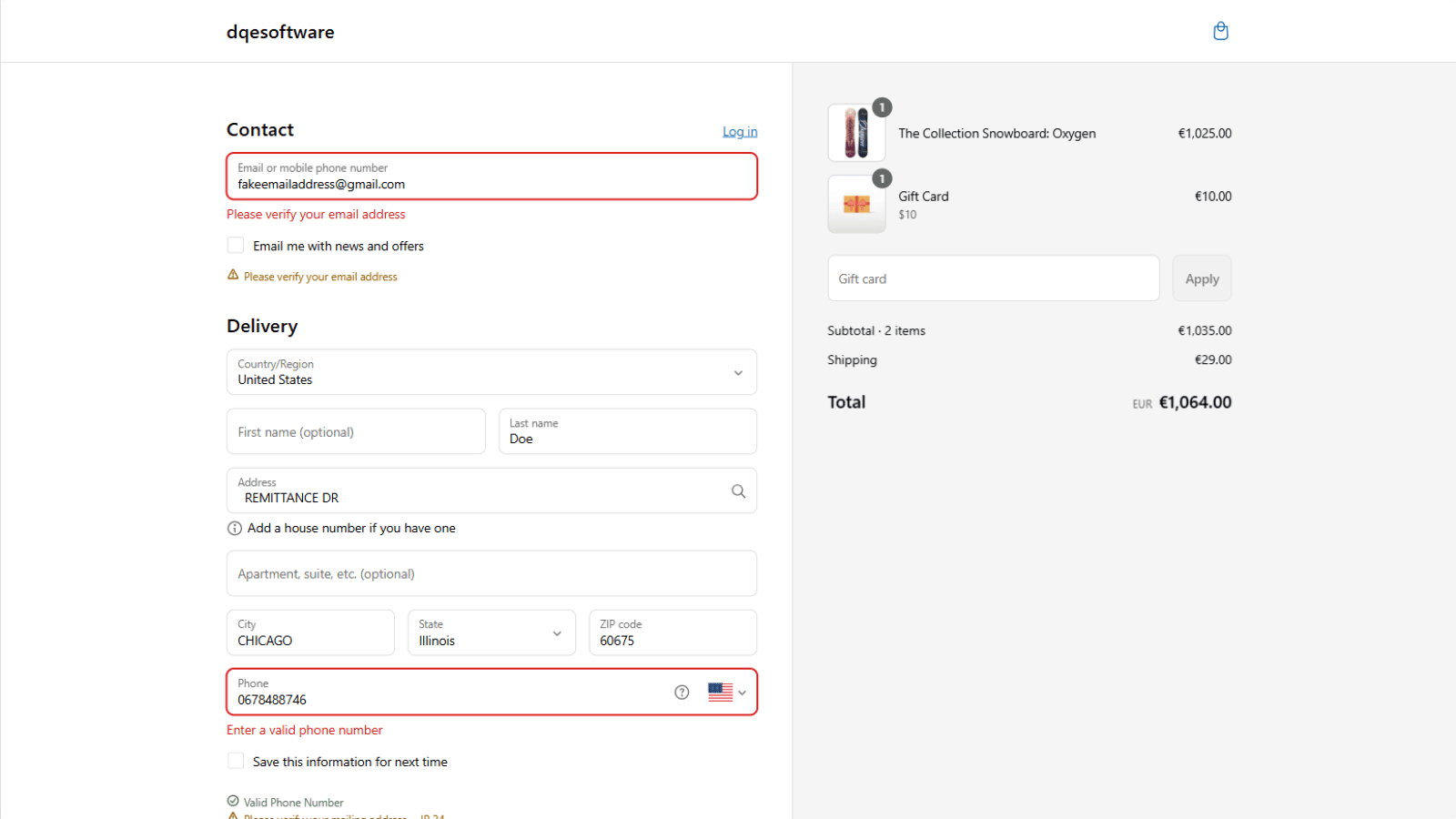The height and width of the screenshot is (819, 1456).
Task: Click the red 'Please verify your email address' error
Action: pos(316,215)
